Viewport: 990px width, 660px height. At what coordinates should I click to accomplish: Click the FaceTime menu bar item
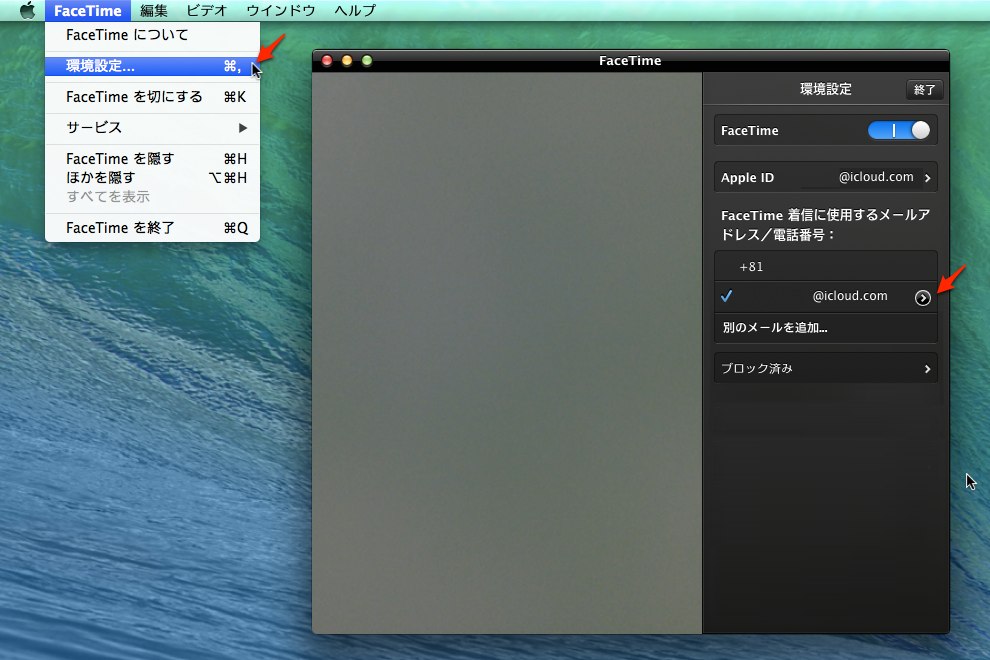click(x=88, y=10)
